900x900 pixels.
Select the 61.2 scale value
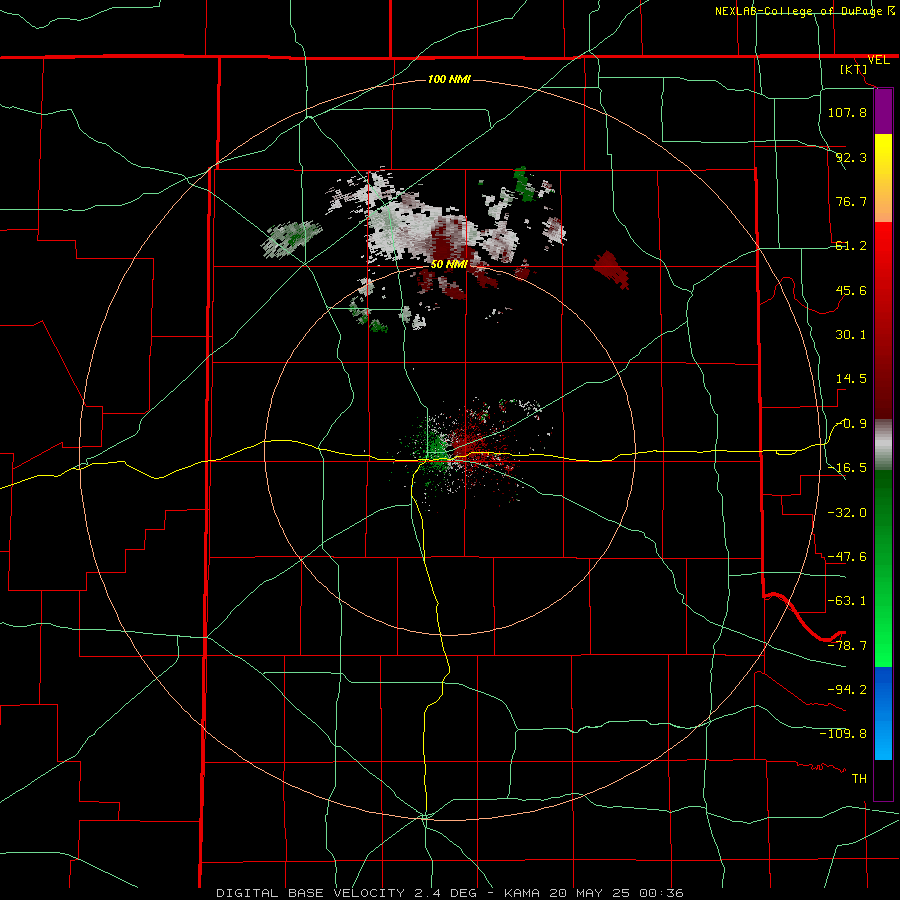click(x=851, y=246)
